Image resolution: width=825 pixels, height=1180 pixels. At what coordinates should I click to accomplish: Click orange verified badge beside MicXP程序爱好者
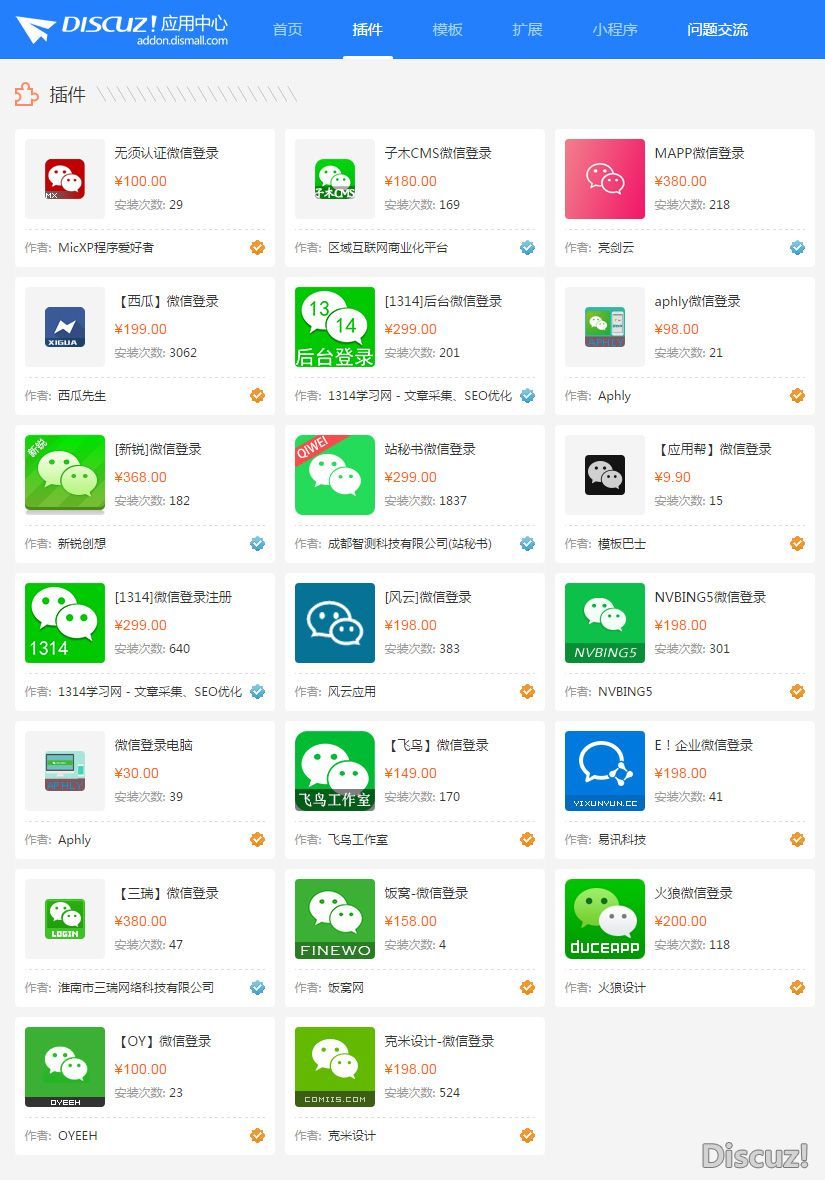(257, 248)
